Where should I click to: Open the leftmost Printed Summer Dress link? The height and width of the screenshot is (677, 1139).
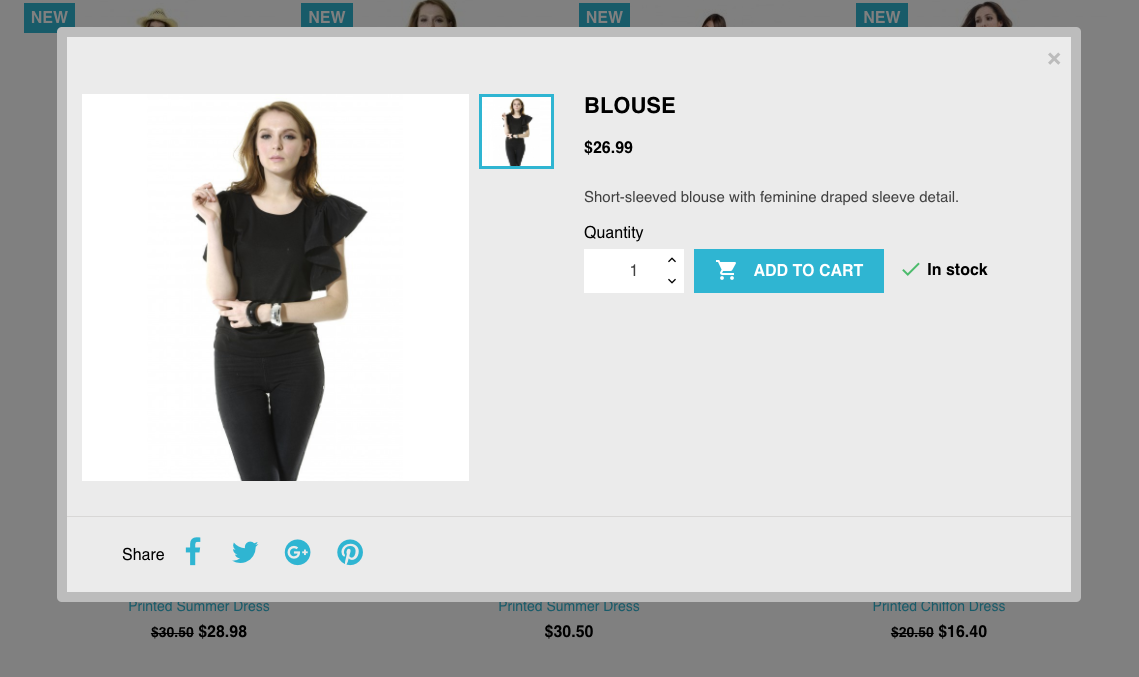click(x=199, y=607)
